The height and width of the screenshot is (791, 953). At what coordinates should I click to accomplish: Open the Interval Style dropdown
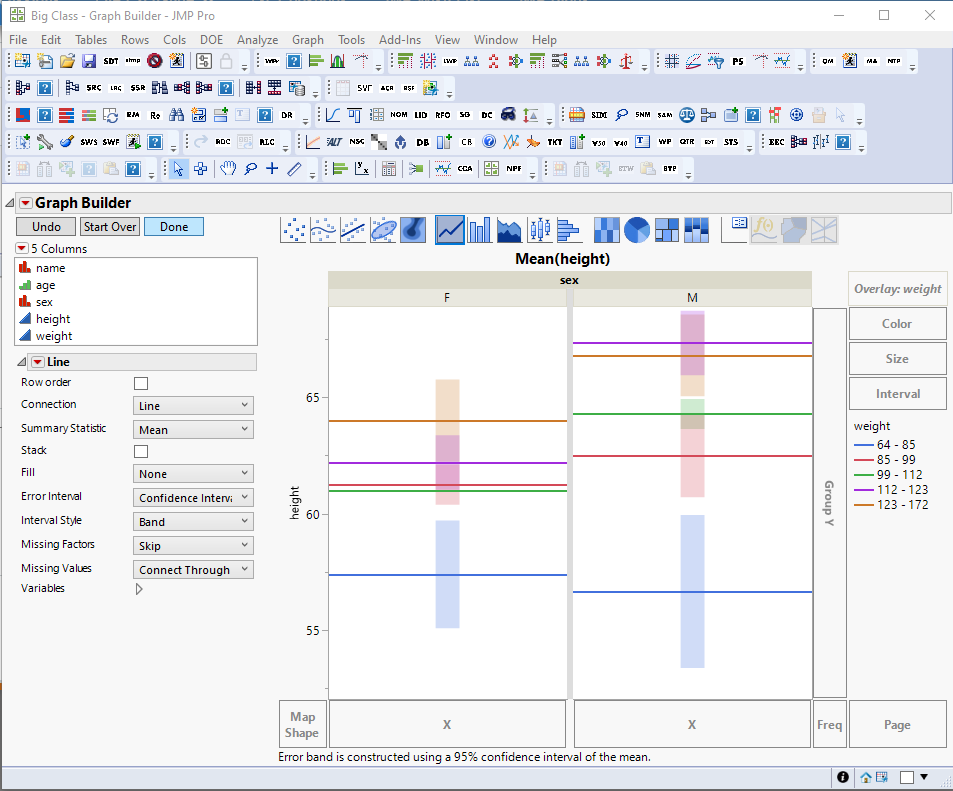(x=192, y=519)
